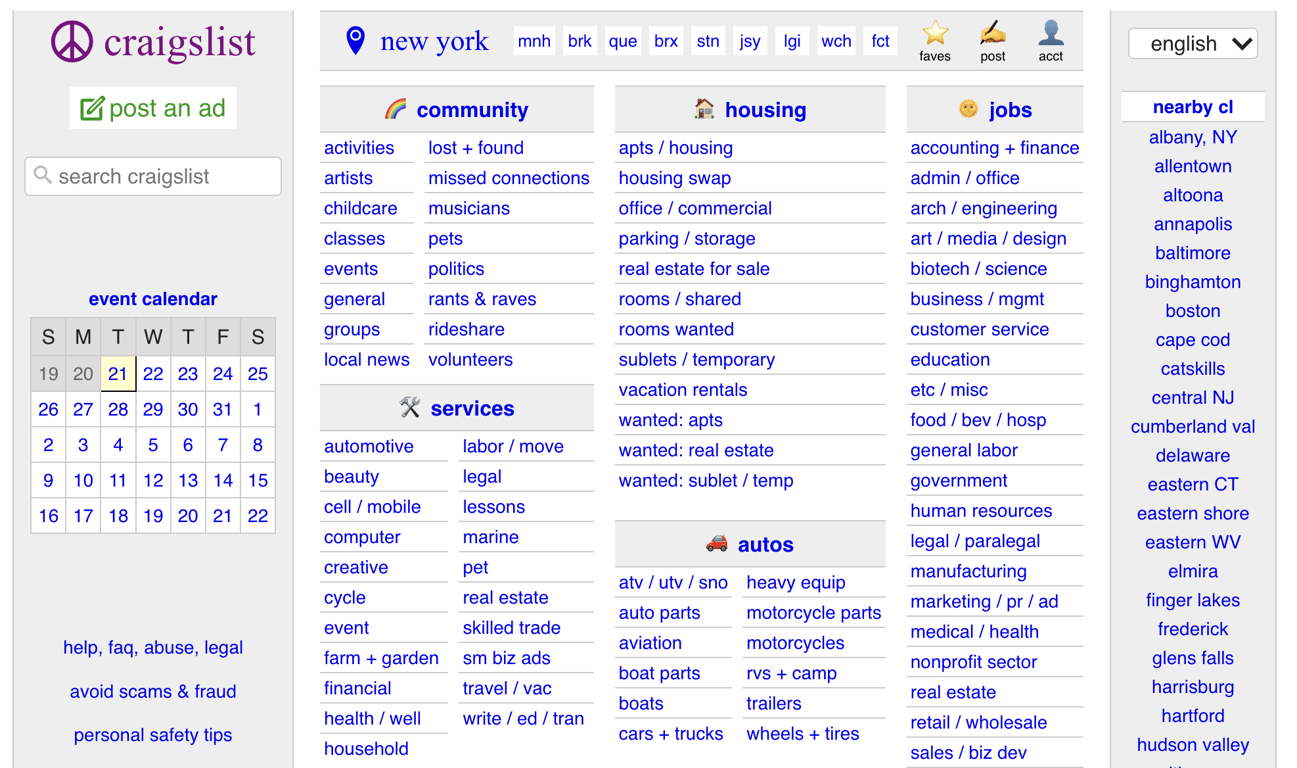Go to boston craigslist

[1192, 311]
